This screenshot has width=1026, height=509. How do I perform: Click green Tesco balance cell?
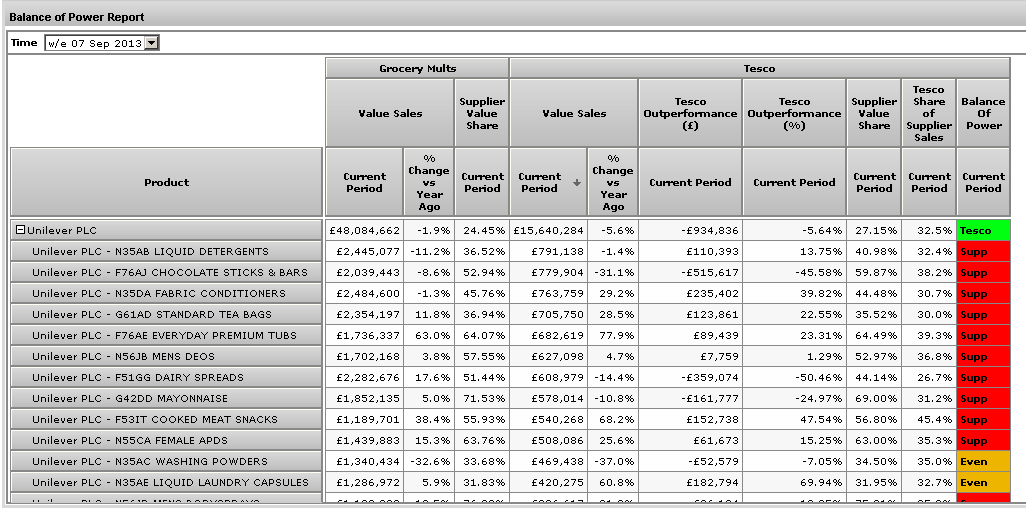pyautogui.click(x=983, y=230)
